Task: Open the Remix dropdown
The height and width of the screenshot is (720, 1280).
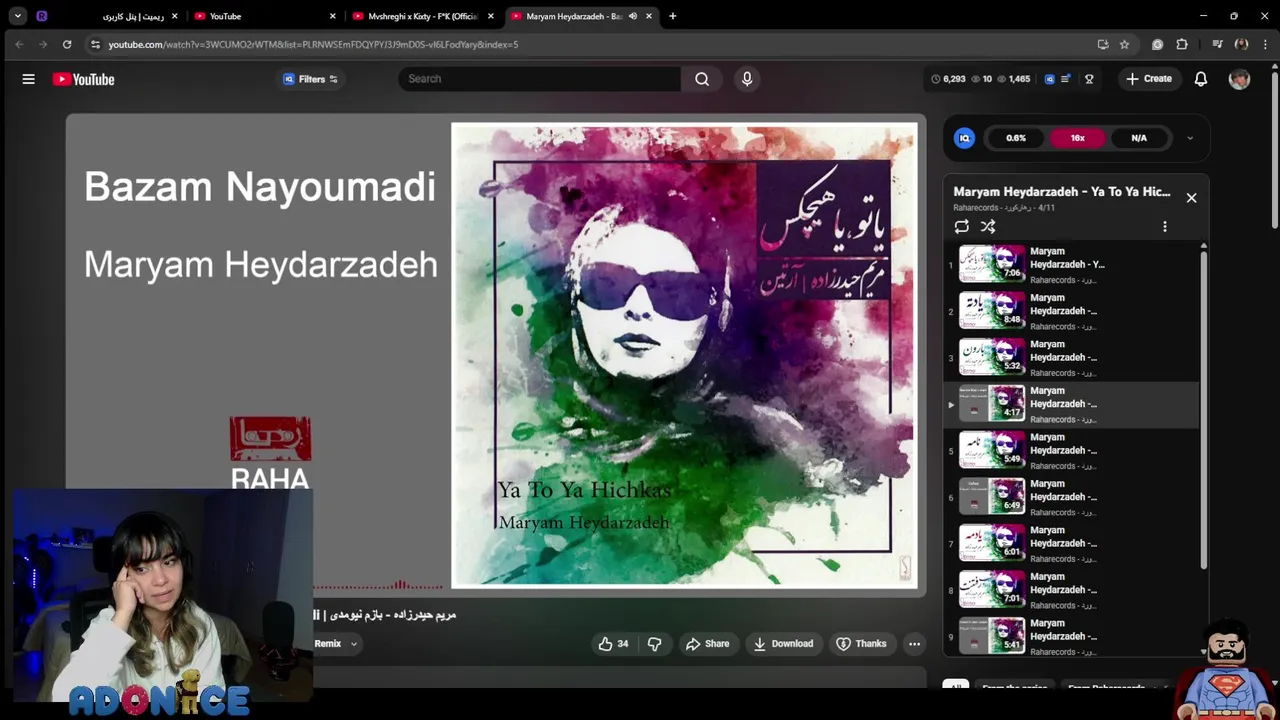Action: point(336,644)
